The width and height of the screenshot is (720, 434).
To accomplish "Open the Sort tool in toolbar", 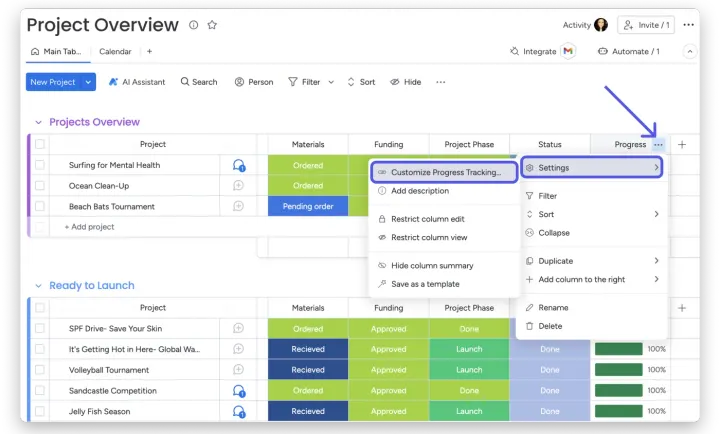I will point(361,82).
